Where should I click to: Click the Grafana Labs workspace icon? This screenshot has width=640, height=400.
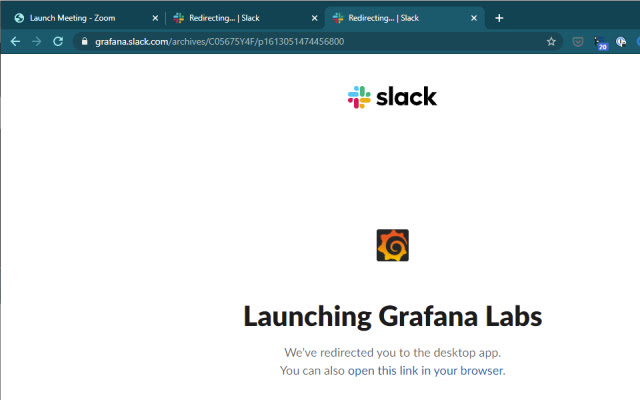tap(392, 245)
